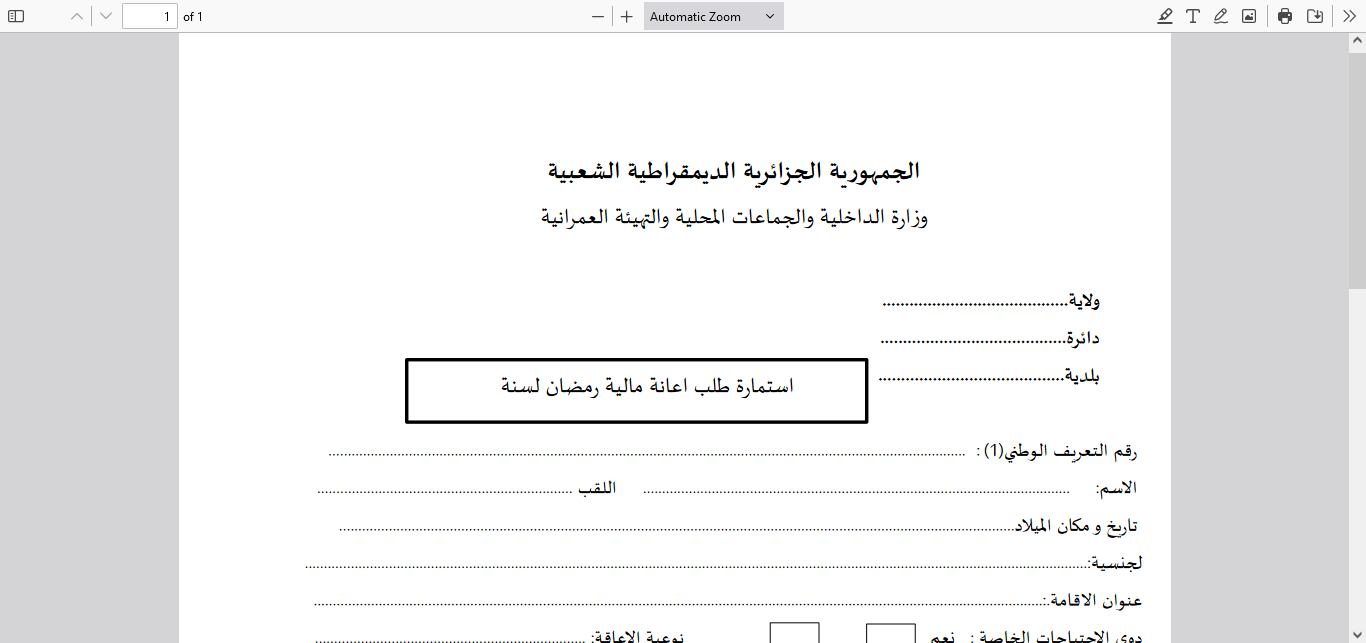Viewport: 1366px width, 643px height.
Task: Open the add image tool
Action: coord(1248,16)
